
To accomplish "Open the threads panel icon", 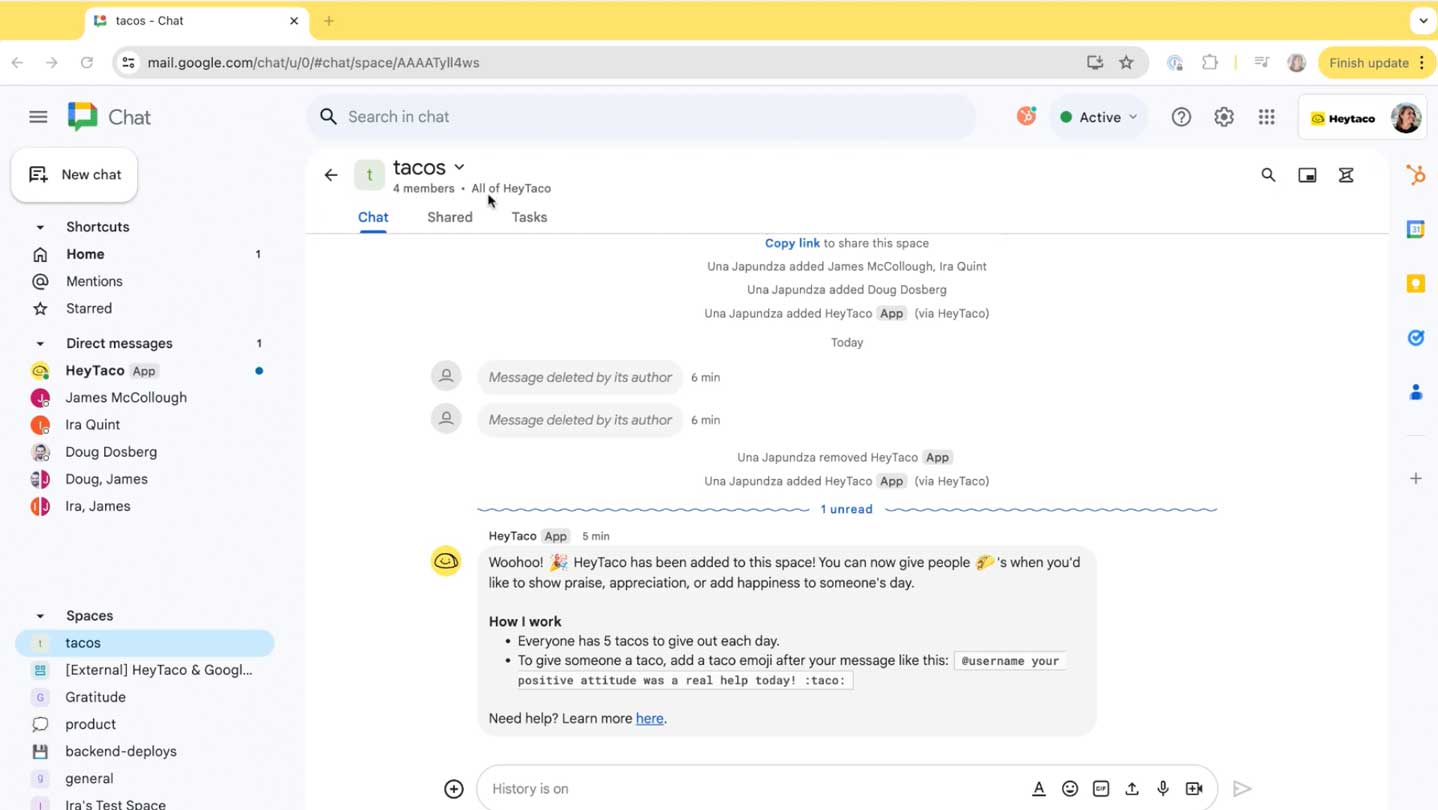I will [1346, 175].
